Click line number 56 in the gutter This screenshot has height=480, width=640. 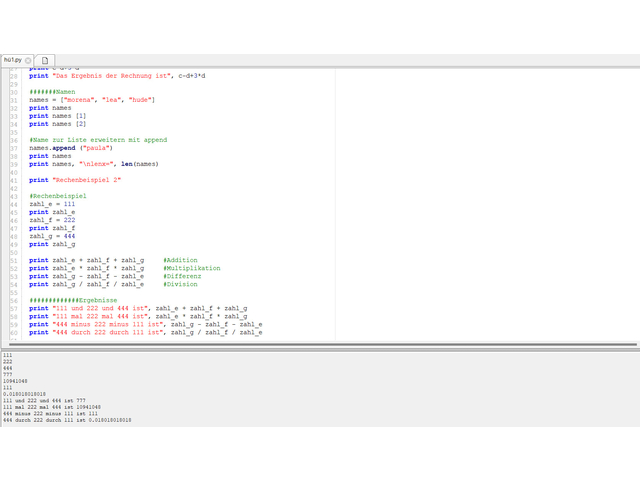(x=13, y=300)
